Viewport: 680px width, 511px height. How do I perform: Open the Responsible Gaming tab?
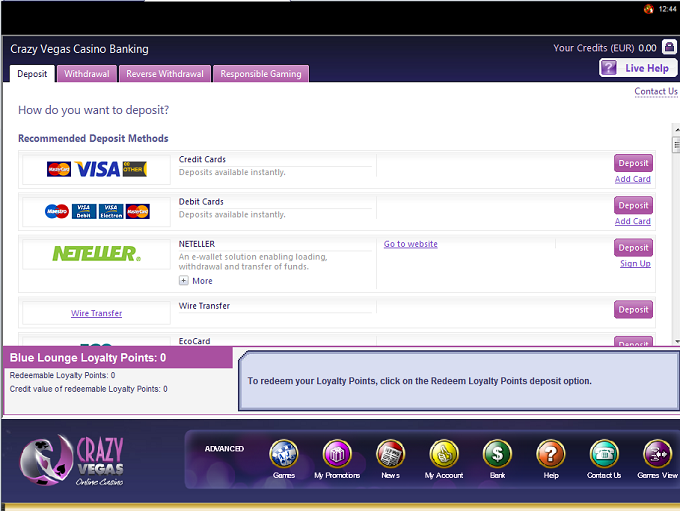pyautogui.click(x=261, y=74)
